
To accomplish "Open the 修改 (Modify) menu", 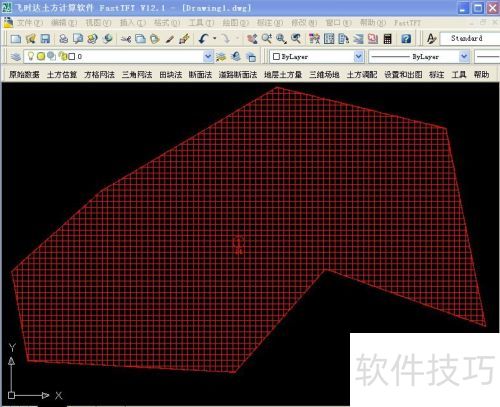I will pyautogui.click(x=304, y=23).
